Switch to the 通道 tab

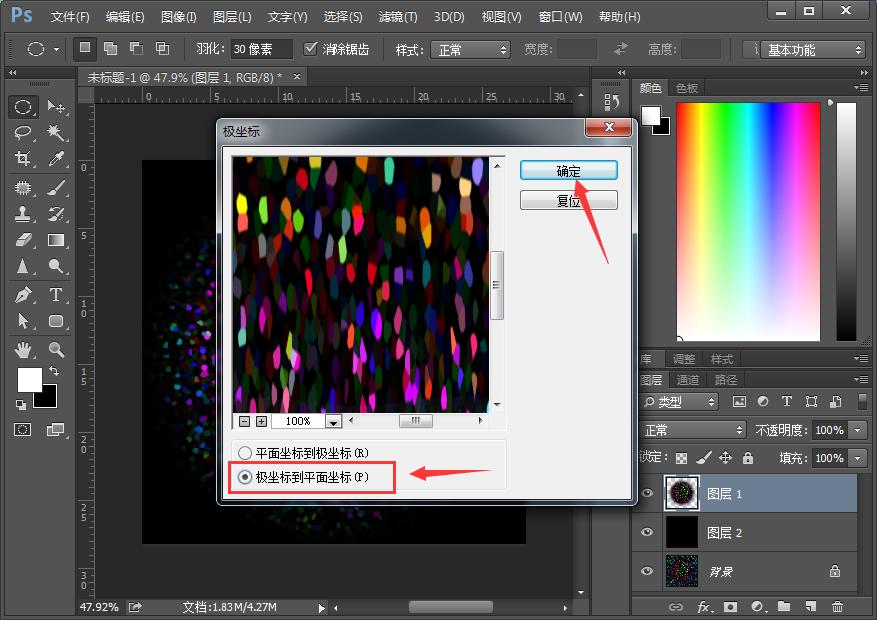[688, 380]
